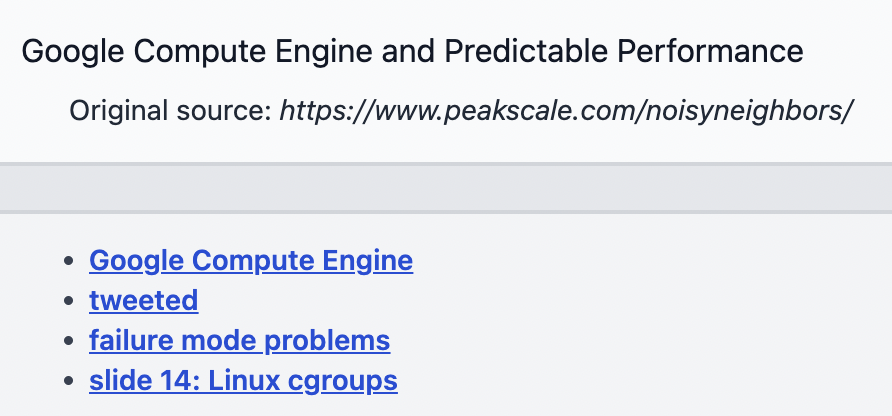Image resolution: width=892 pixels, height=416 pixels.
Task: Click the peakscale.com noisyneighbors source URL
Action: pos(566,110)
